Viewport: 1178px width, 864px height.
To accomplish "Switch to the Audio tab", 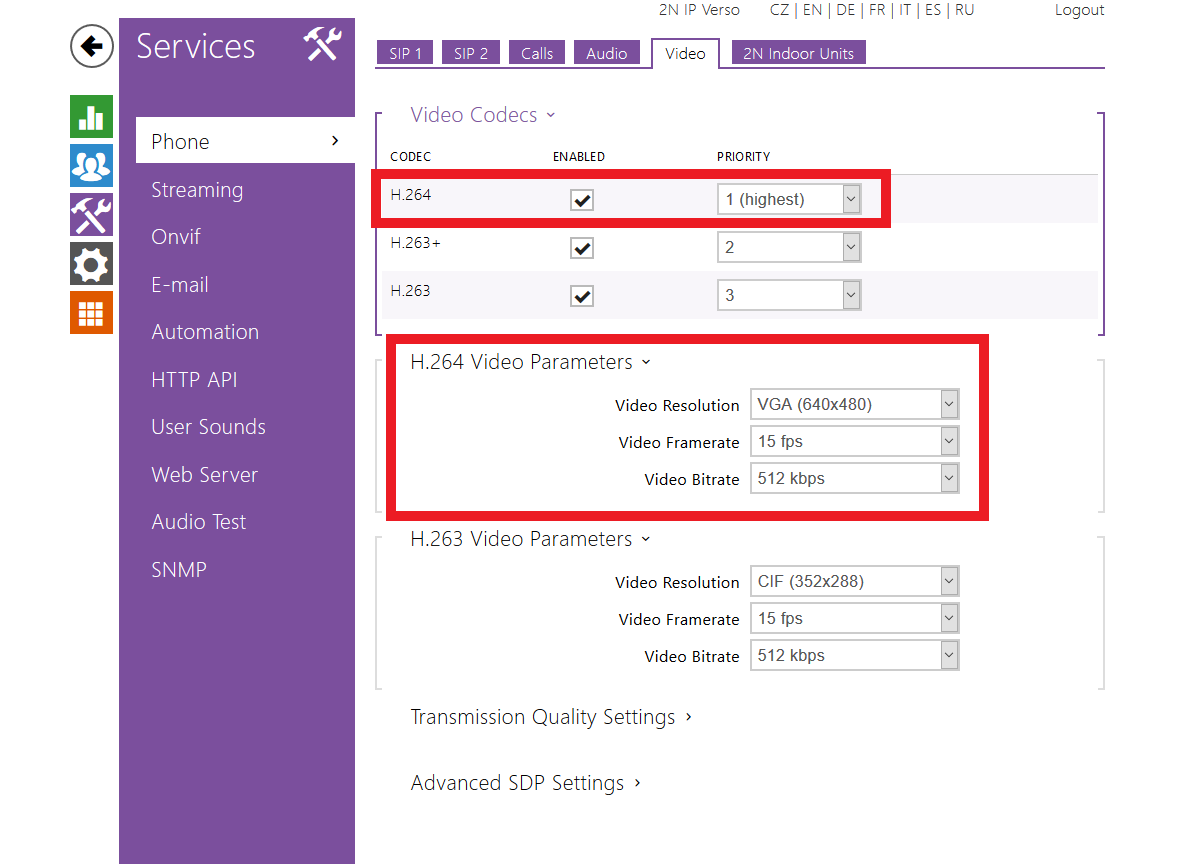I will tap(607, 52).
